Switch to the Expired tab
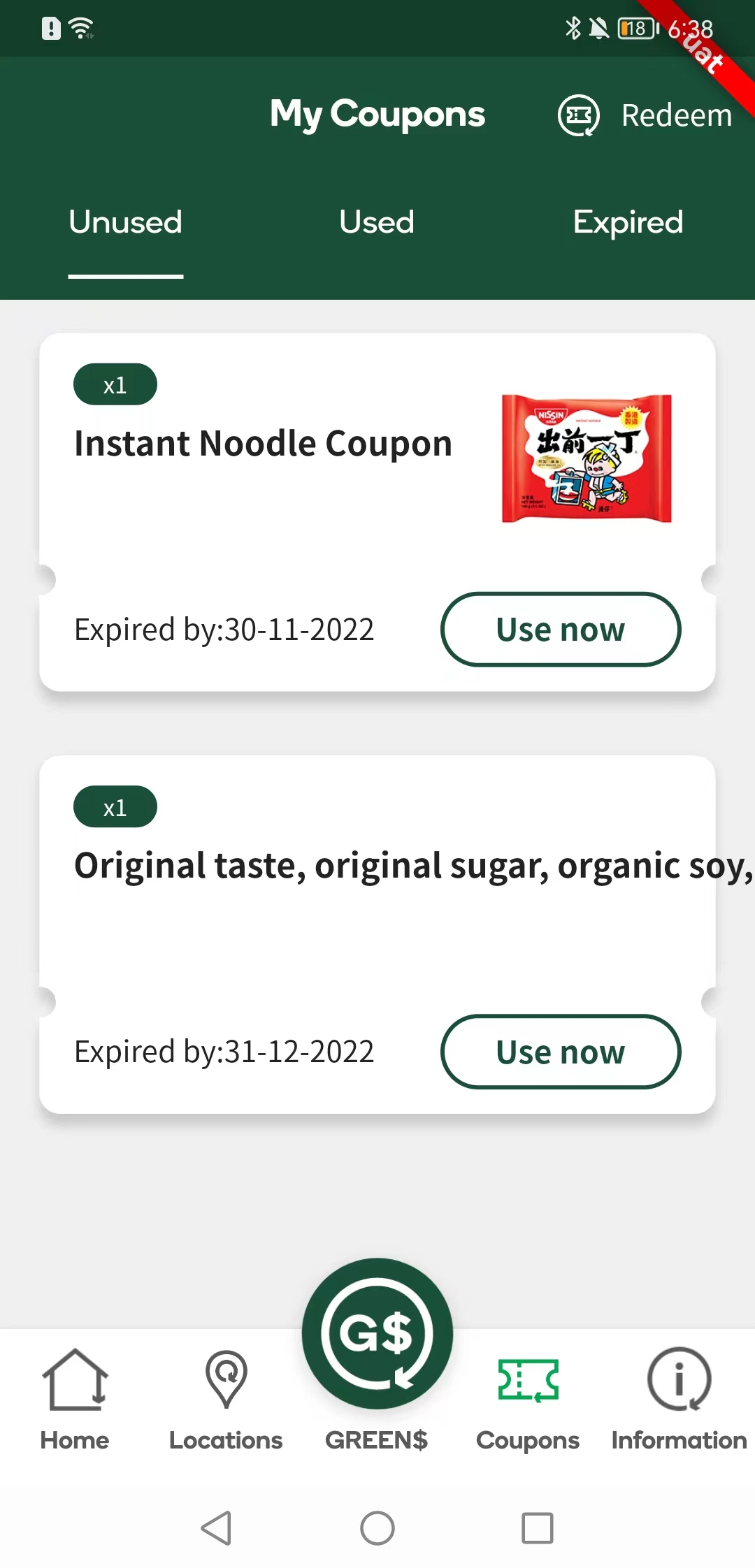The image size is (755, 1568). [x=628, y=222]
